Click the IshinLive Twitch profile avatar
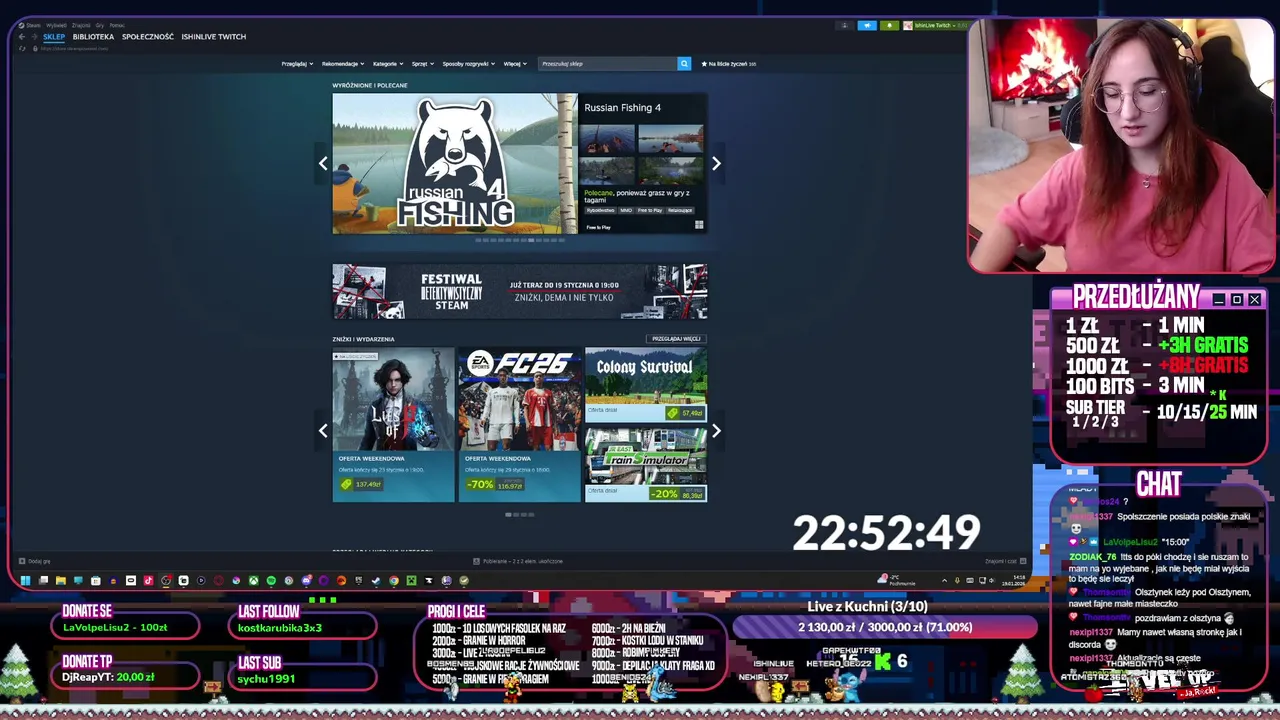The width and height of the screenshot is (1280, 720). coord(908,25)
